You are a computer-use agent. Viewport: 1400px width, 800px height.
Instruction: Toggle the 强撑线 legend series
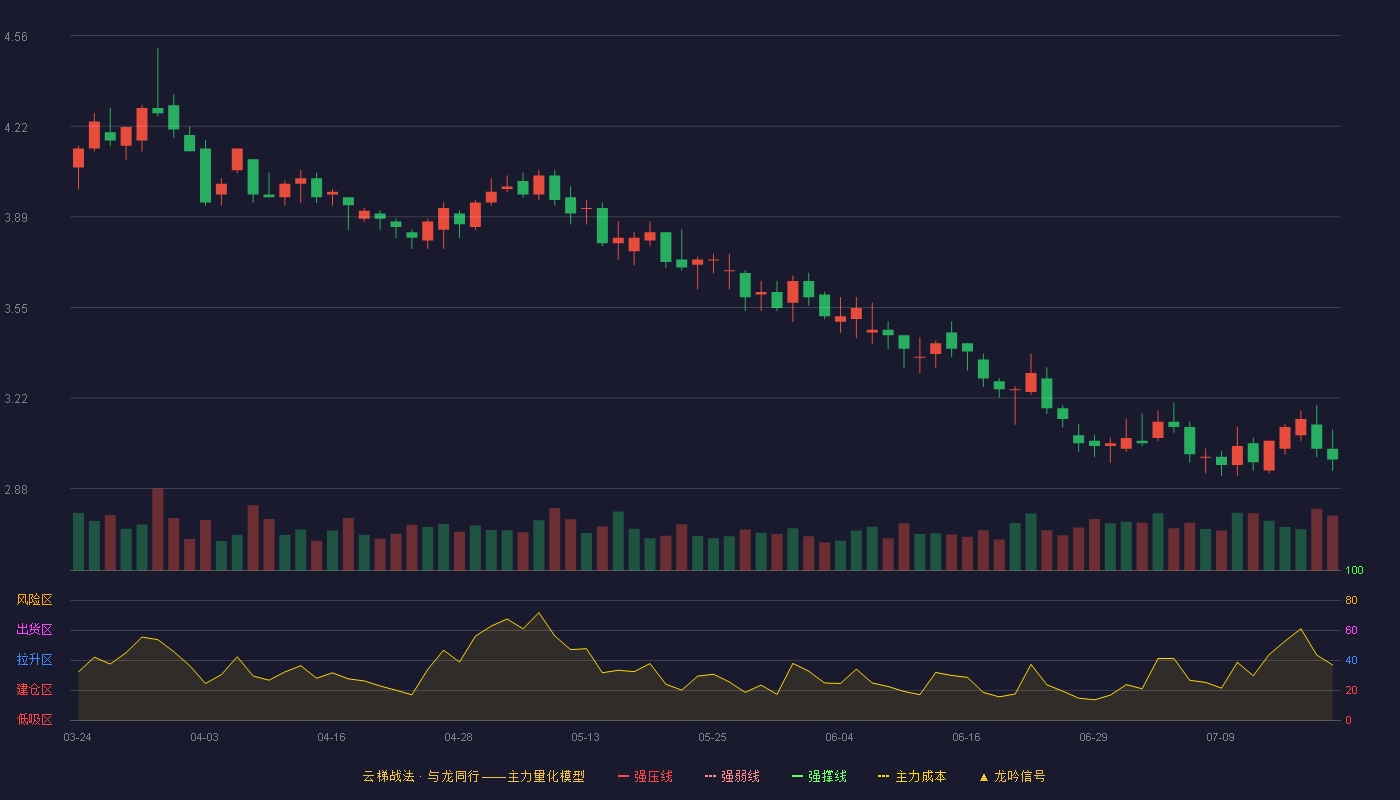[x=827, y=776]
